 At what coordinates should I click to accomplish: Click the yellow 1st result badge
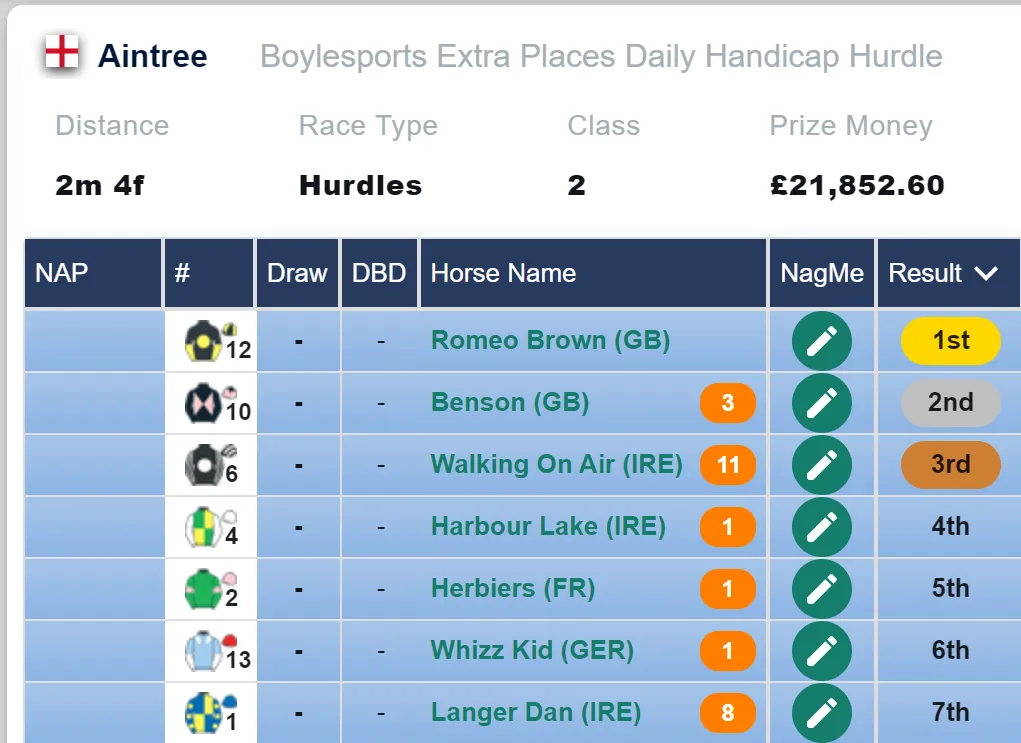pyautogui.click(x=951, y=341)
